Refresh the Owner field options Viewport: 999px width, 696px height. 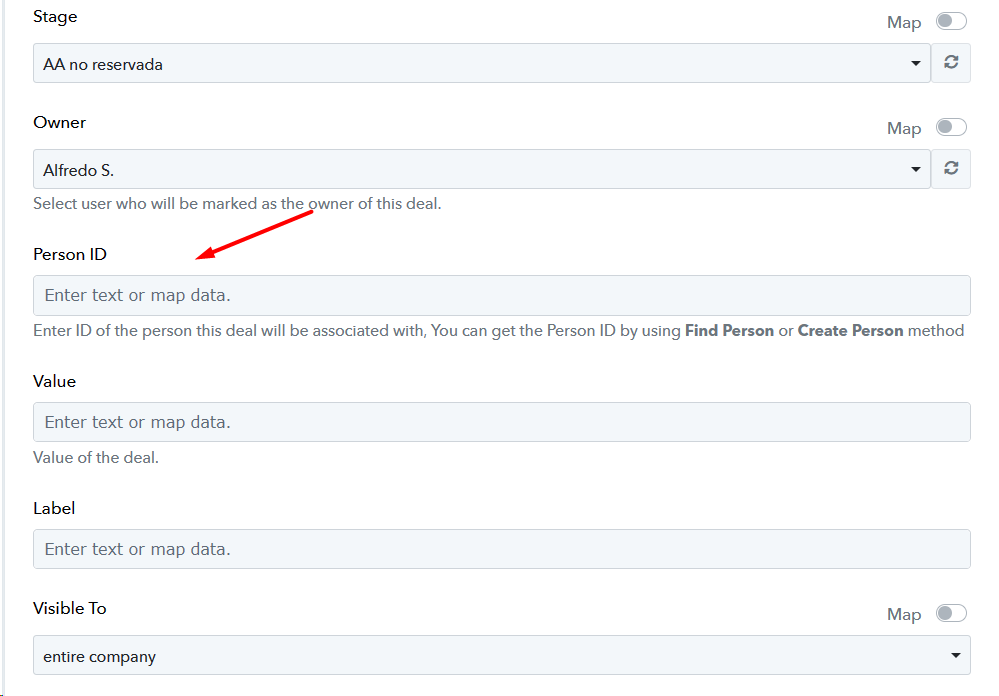tap(951, 168)
